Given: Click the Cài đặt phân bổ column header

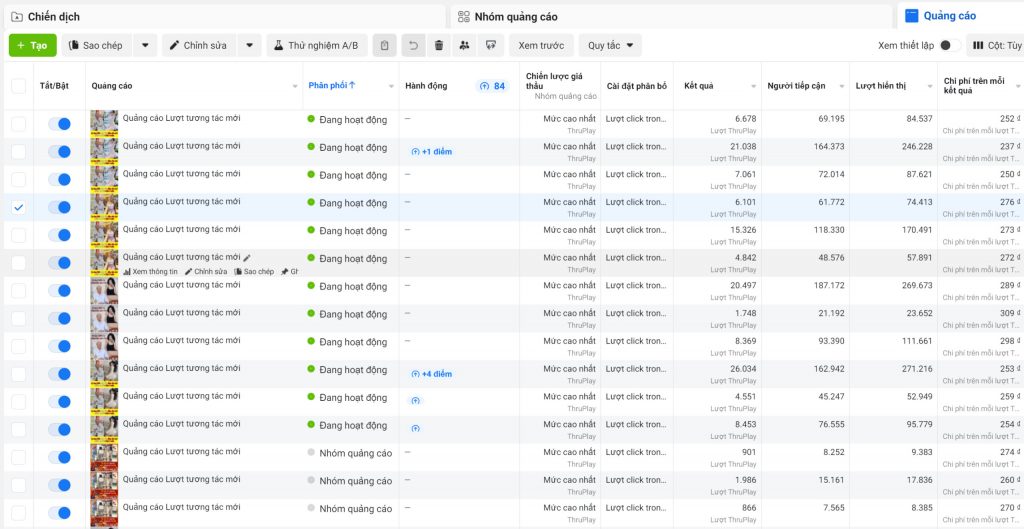Looking at the screenshot, I should (637, 86).
